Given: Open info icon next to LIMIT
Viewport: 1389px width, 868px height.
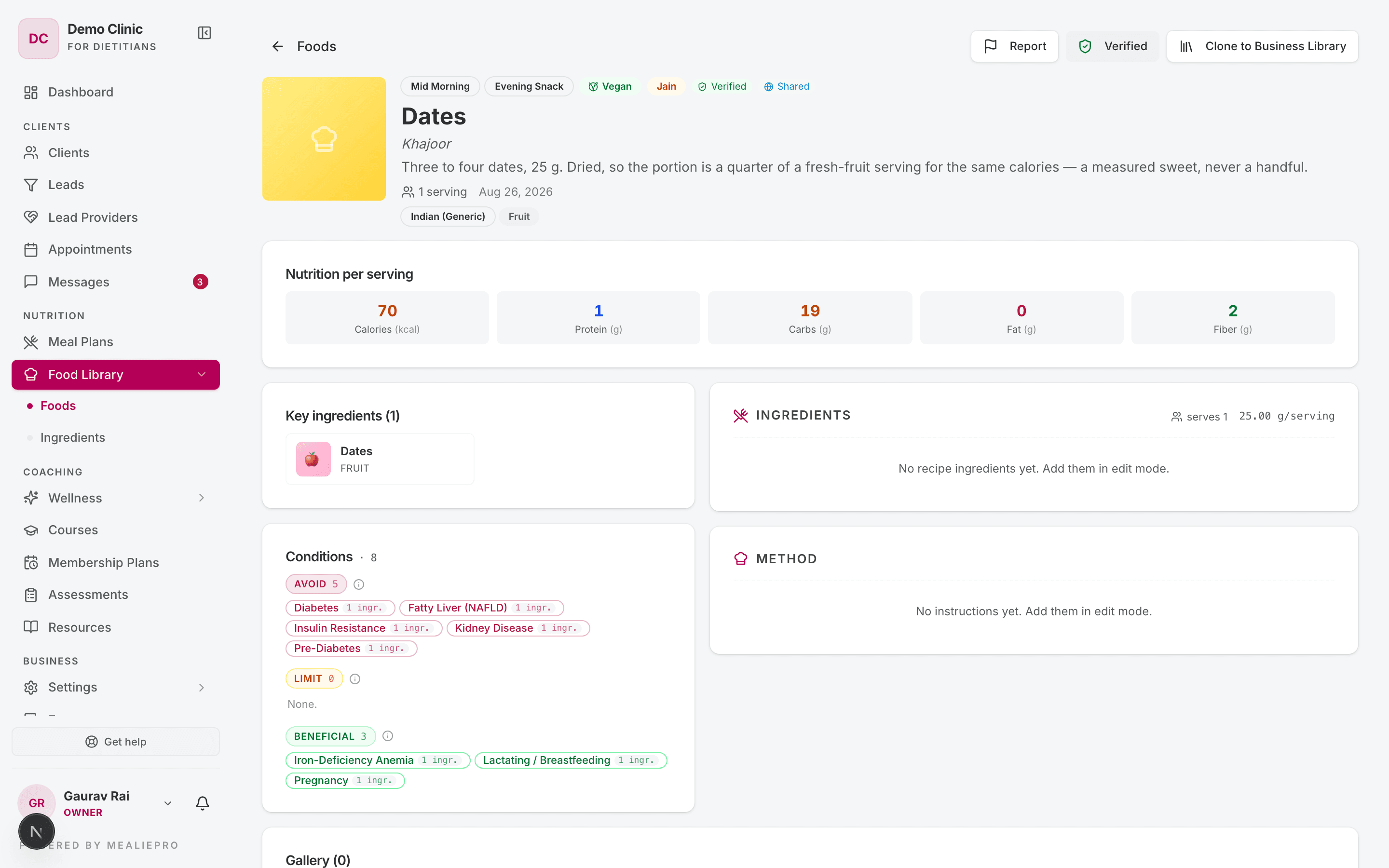Looking at the screenshot, I should point(355,679).
